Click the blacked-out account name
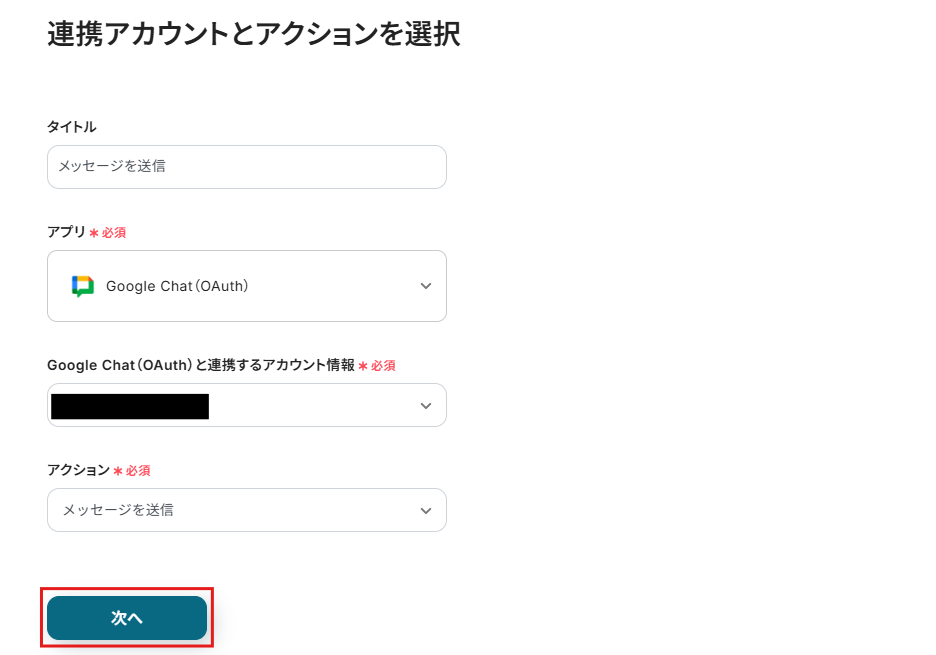The image size is (936, 655). tap(130, 406)
